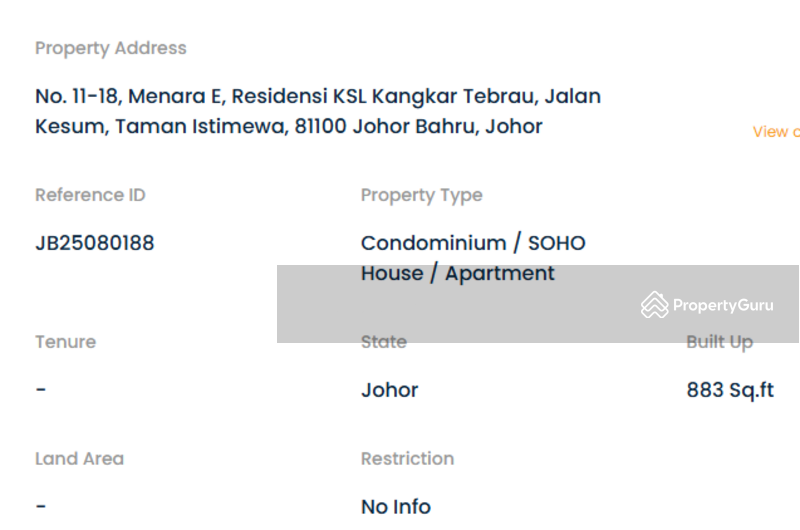800x530 pixels.
Task: Select the Condominium / SOHO text
Action: point(473,243)
